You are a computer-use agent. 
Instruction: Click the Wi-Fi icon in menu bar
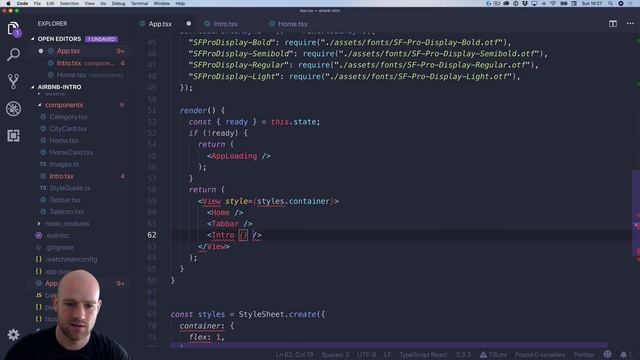coord(554,3)
